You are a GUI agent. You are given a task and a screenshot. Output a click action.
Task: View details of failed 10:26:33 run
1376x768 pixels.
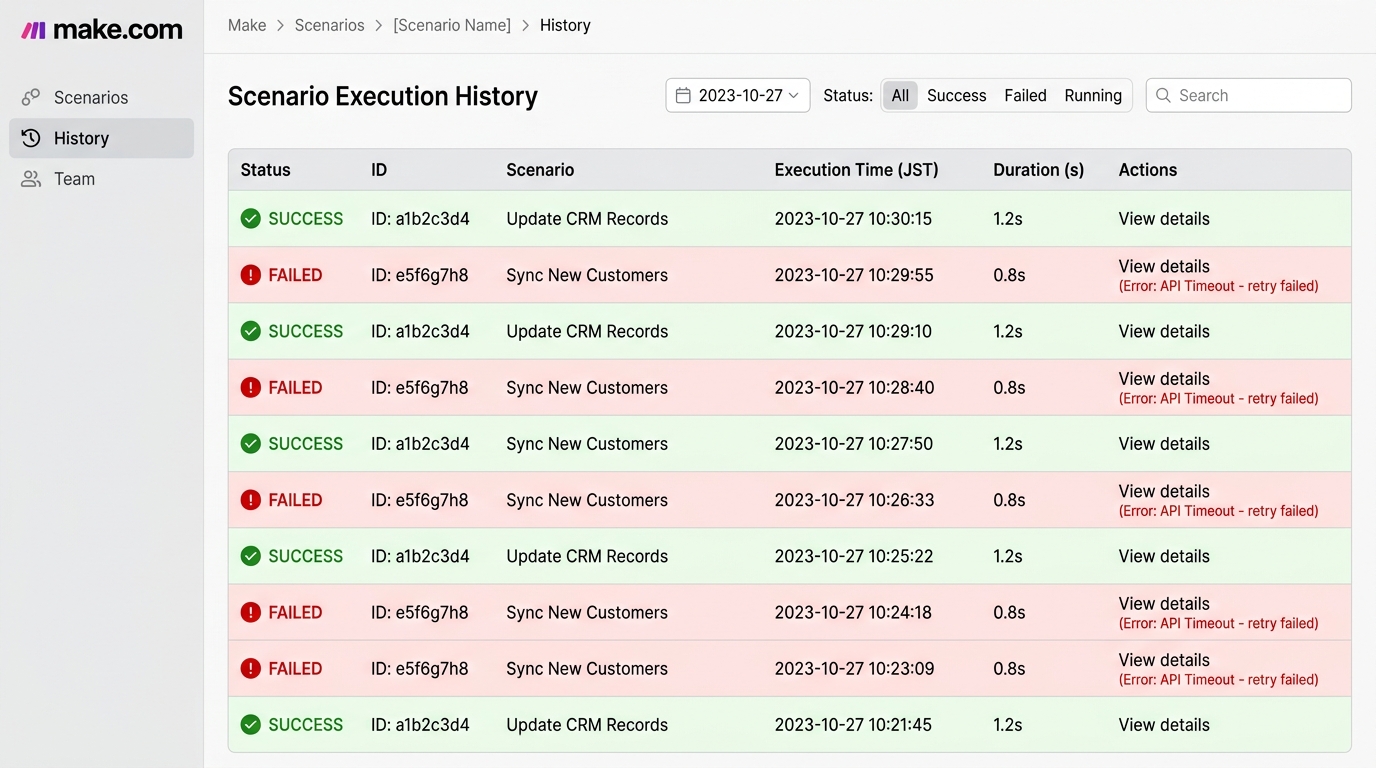click(1163, 491)
